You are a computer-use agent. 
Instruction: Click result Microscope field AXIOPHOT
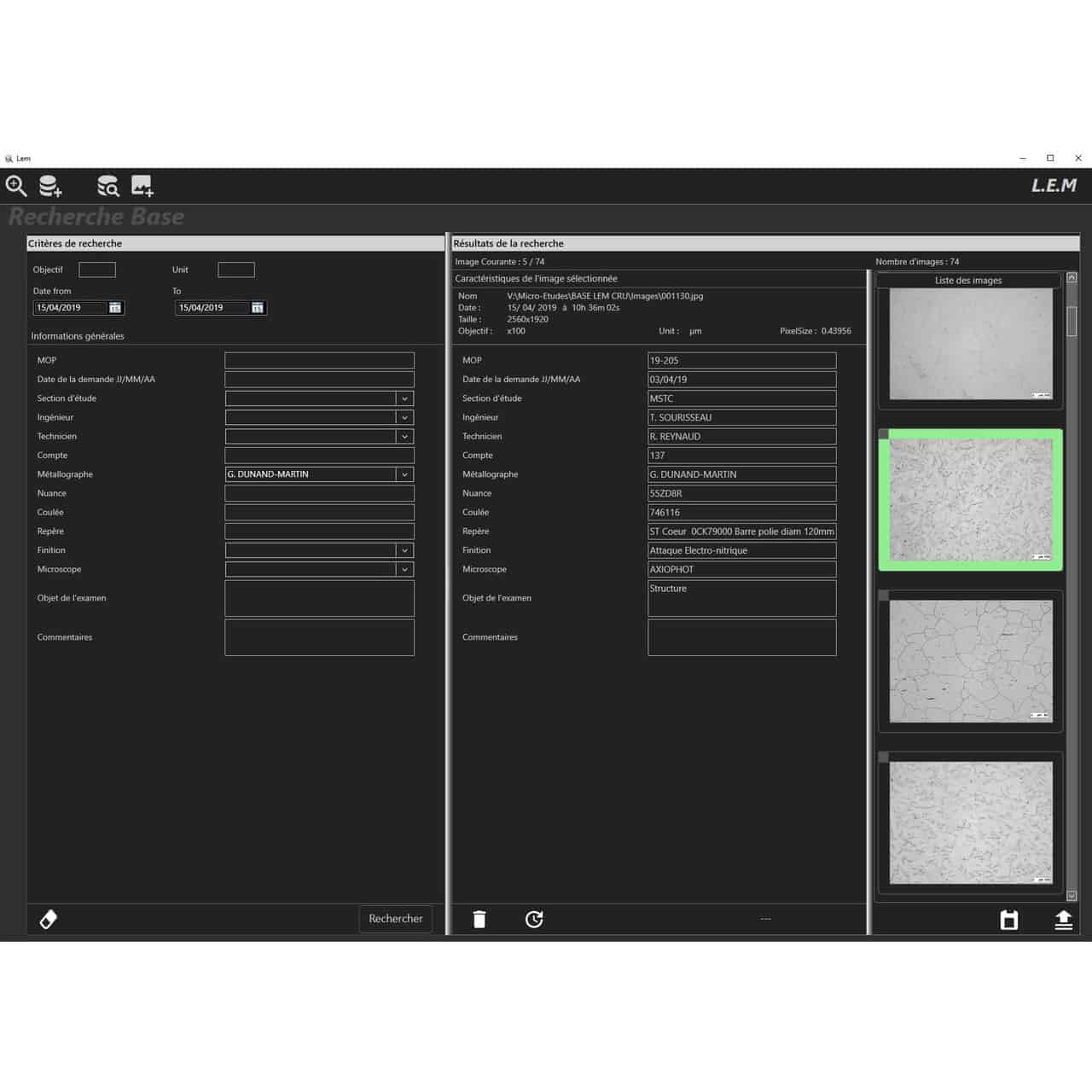pos(742,569)
